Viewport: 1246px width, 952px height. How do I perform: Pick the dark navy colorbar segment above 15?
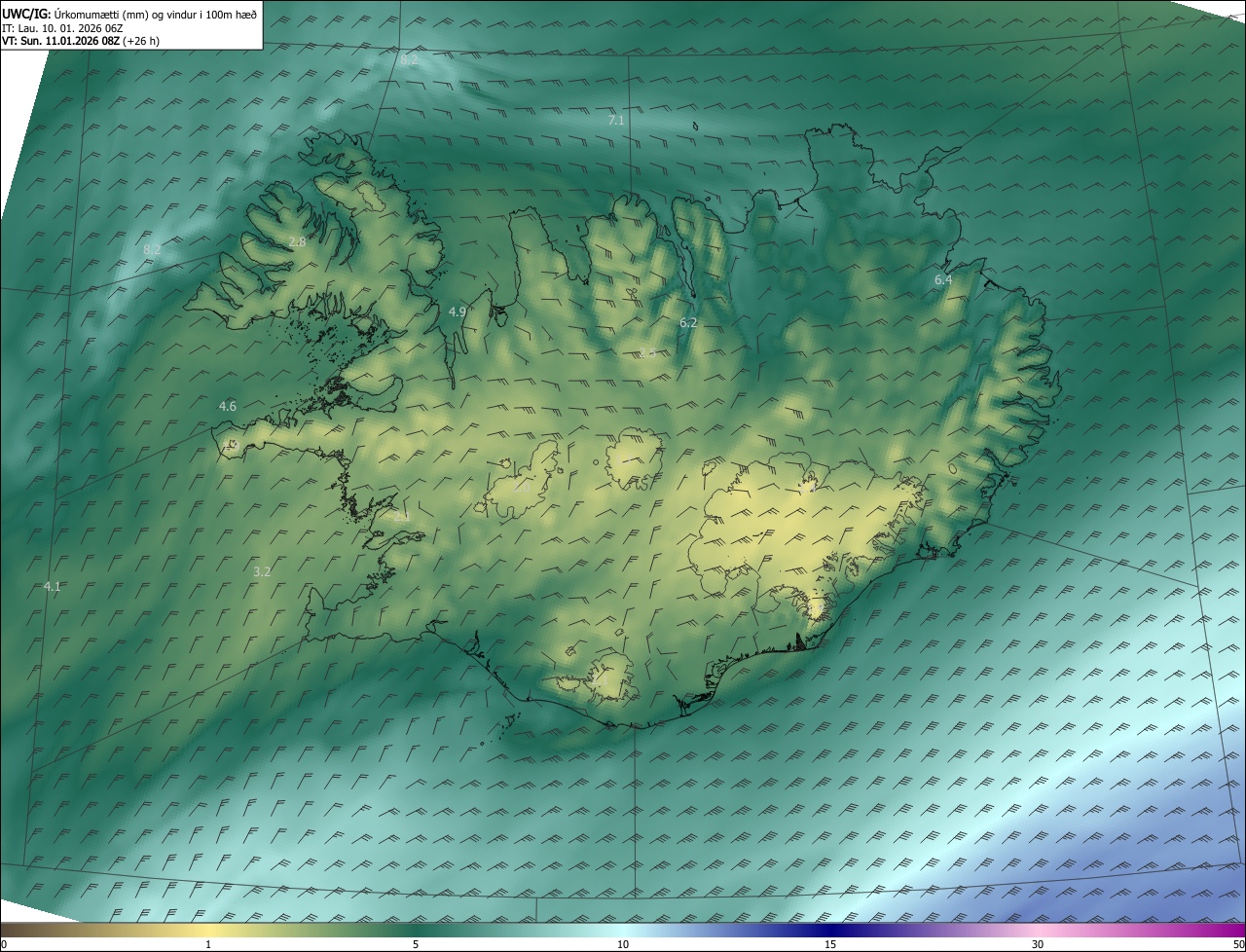[830, 930]
